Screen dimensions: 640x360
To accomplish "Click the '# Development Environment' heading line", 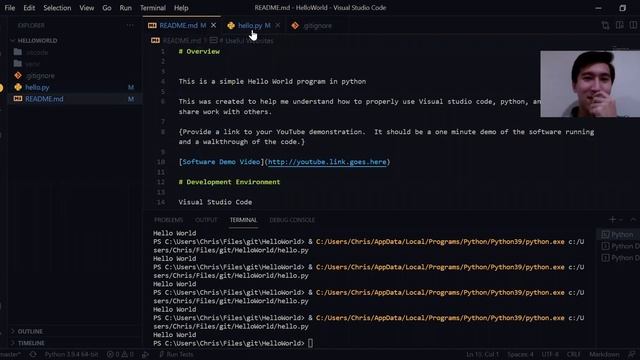I will (229, 182).
